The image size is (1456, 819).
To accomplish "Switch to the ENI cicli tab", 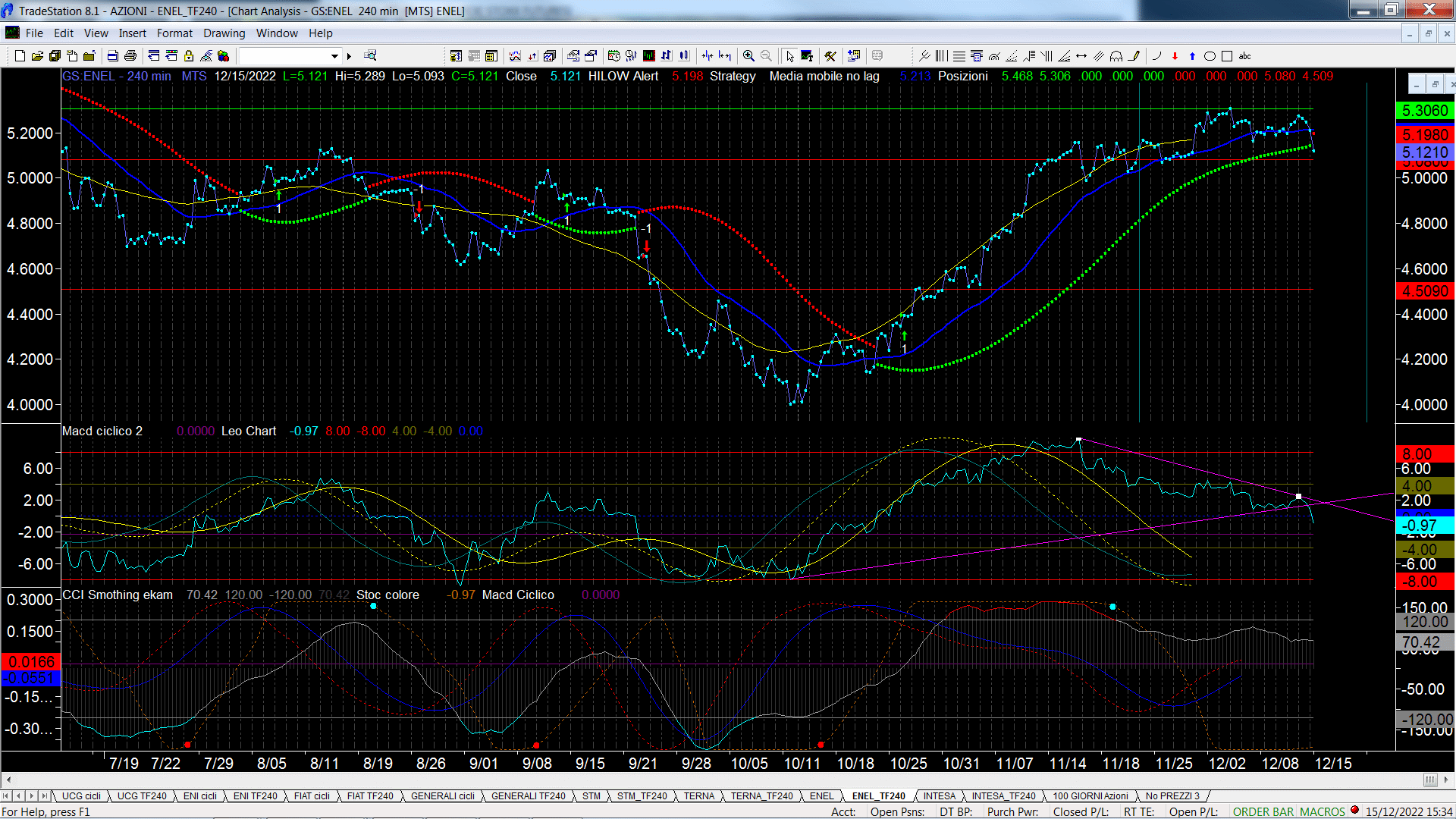I will pos(200,796).
